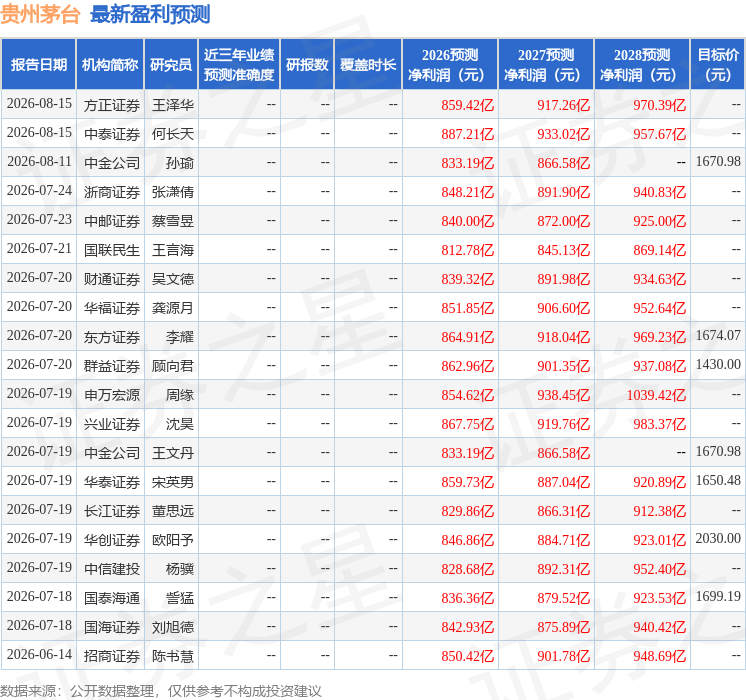746x700 pixels.
Task: Click the 报告日期 column header
Action: pos(39,65)
